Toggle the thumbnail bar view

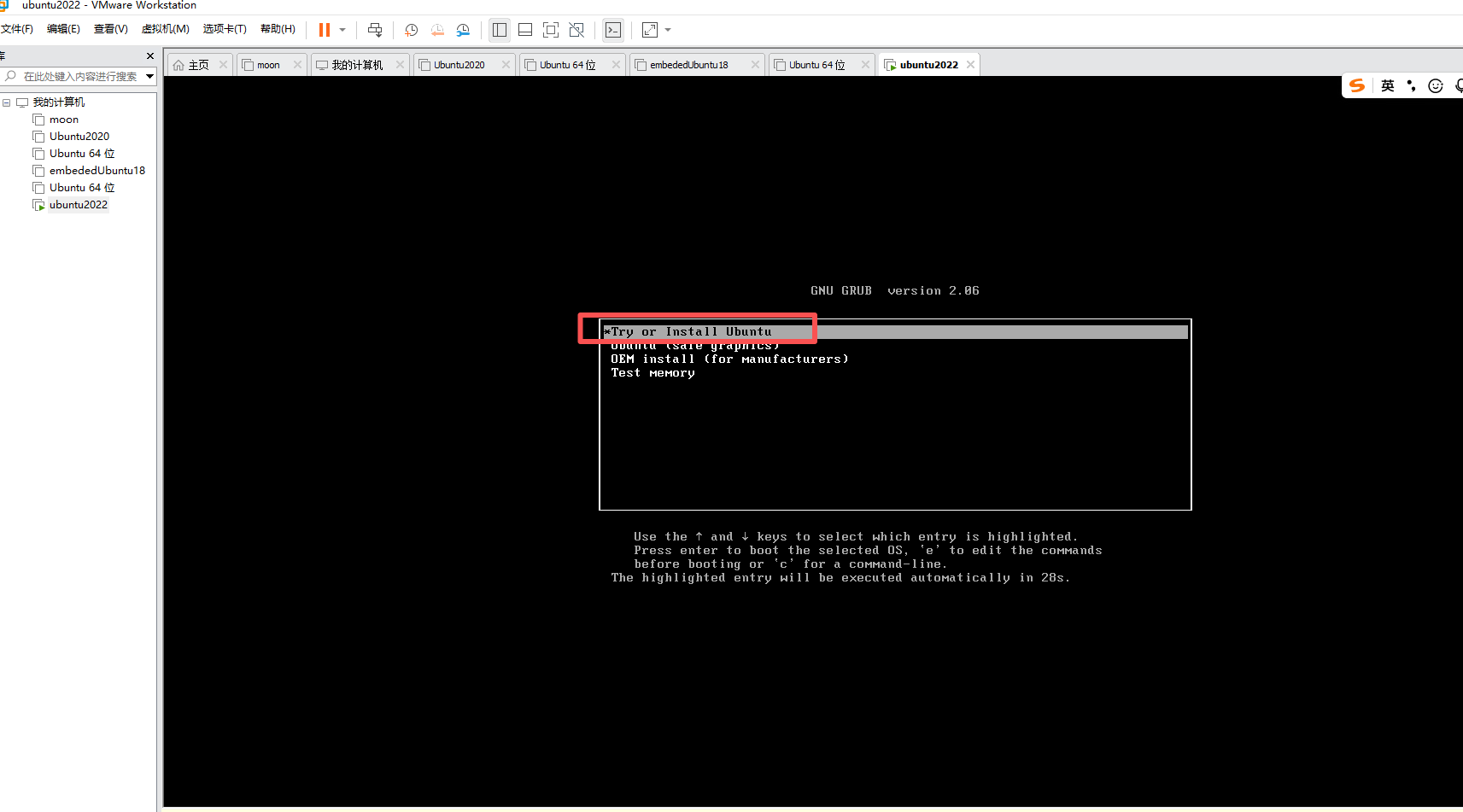click(x=525, y=30)
